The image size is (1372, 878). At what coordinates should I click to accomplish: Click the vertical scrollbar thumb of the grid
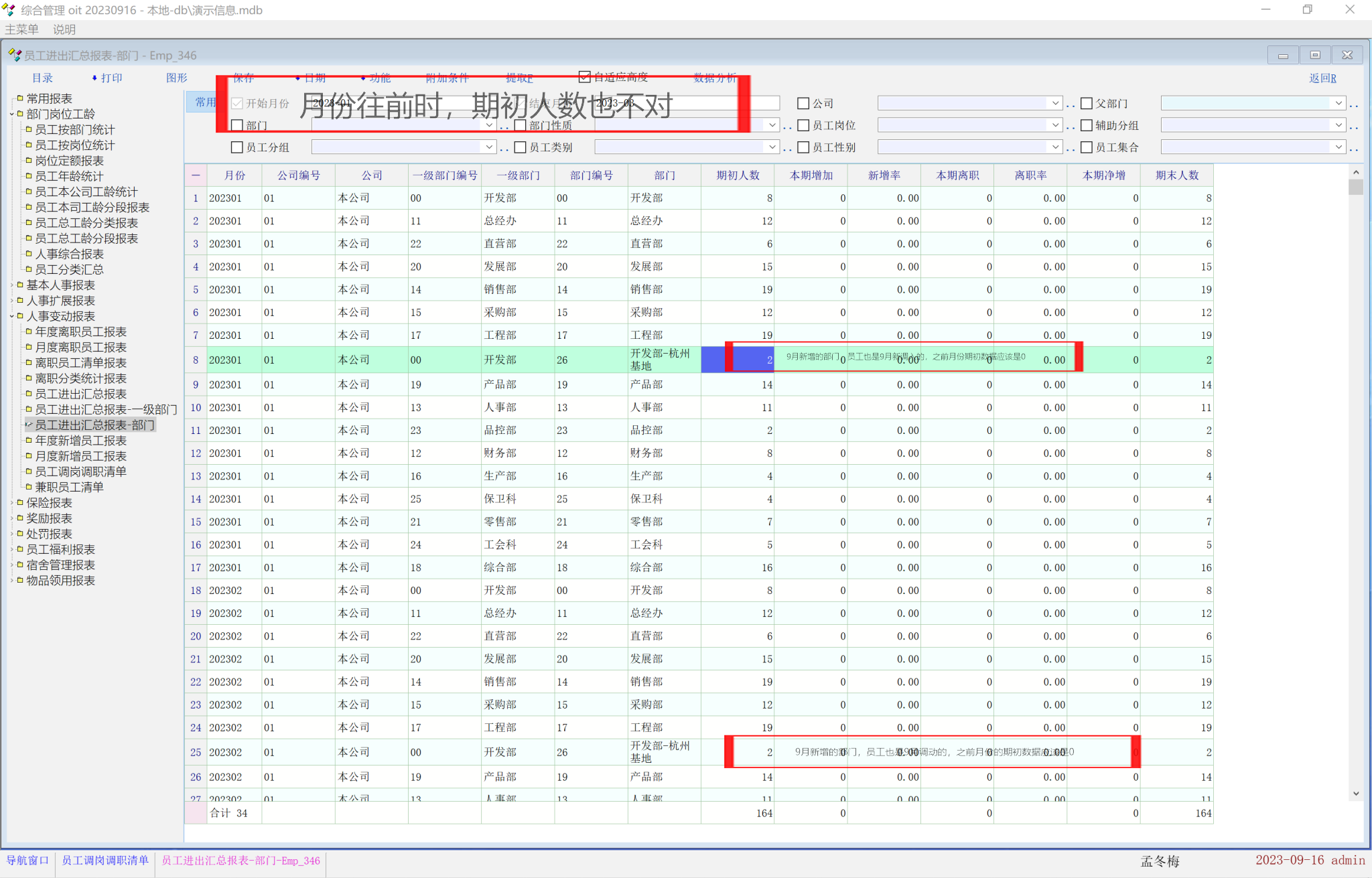tap(1356, 188)
